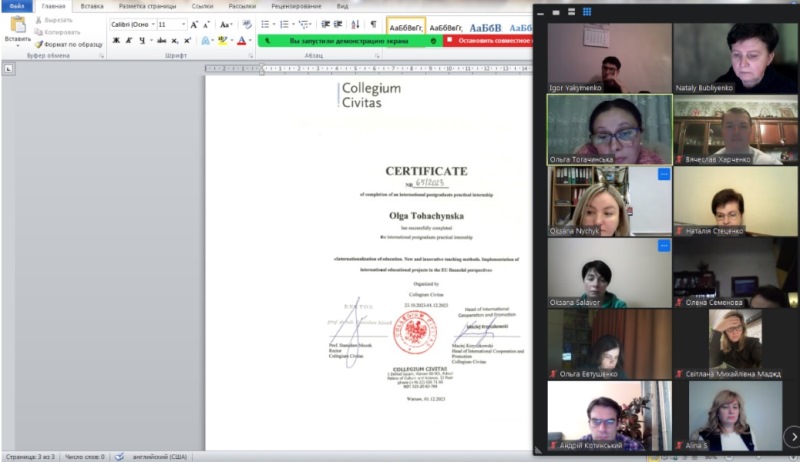The width and height of the screenshot is (800, 462).
Task: Click the red stop screen sharing button
Action: tap(487, 41)
